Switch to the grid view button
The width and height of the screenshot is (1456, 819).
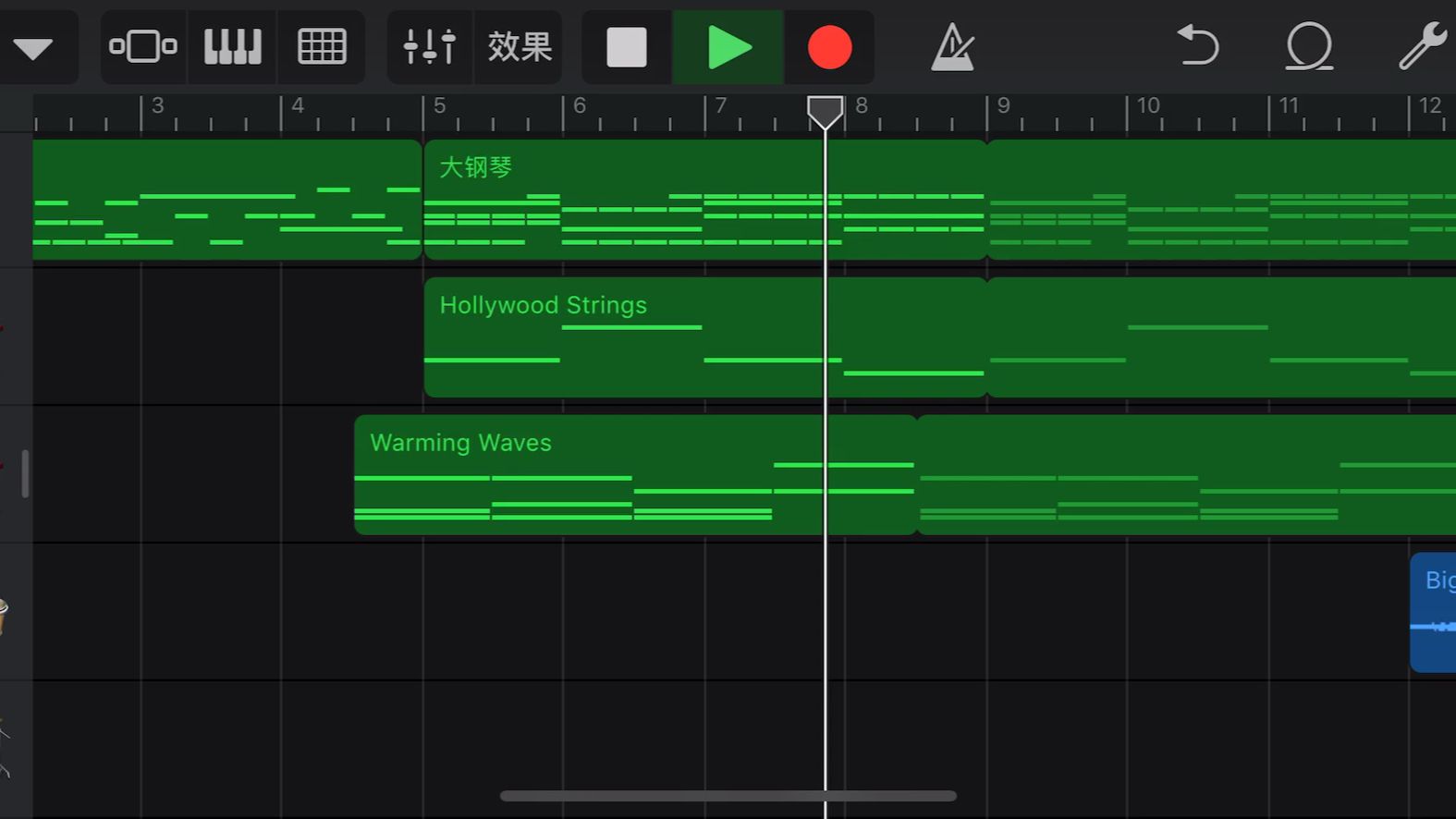pos(322,47)
